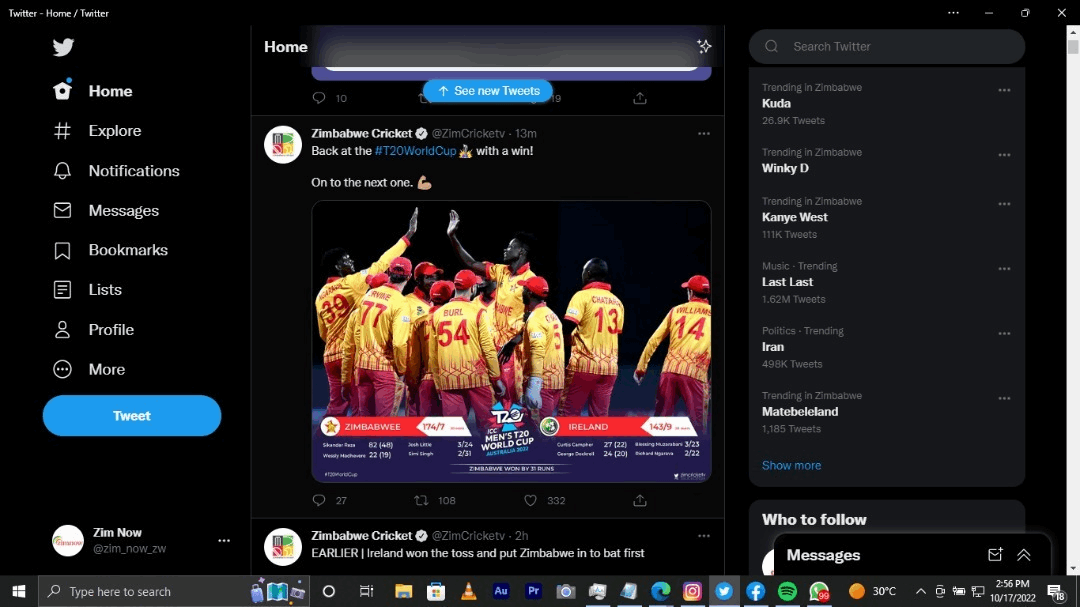
Task: Open options for the Matebeleland trend
Action: (x=1004, y=398)
